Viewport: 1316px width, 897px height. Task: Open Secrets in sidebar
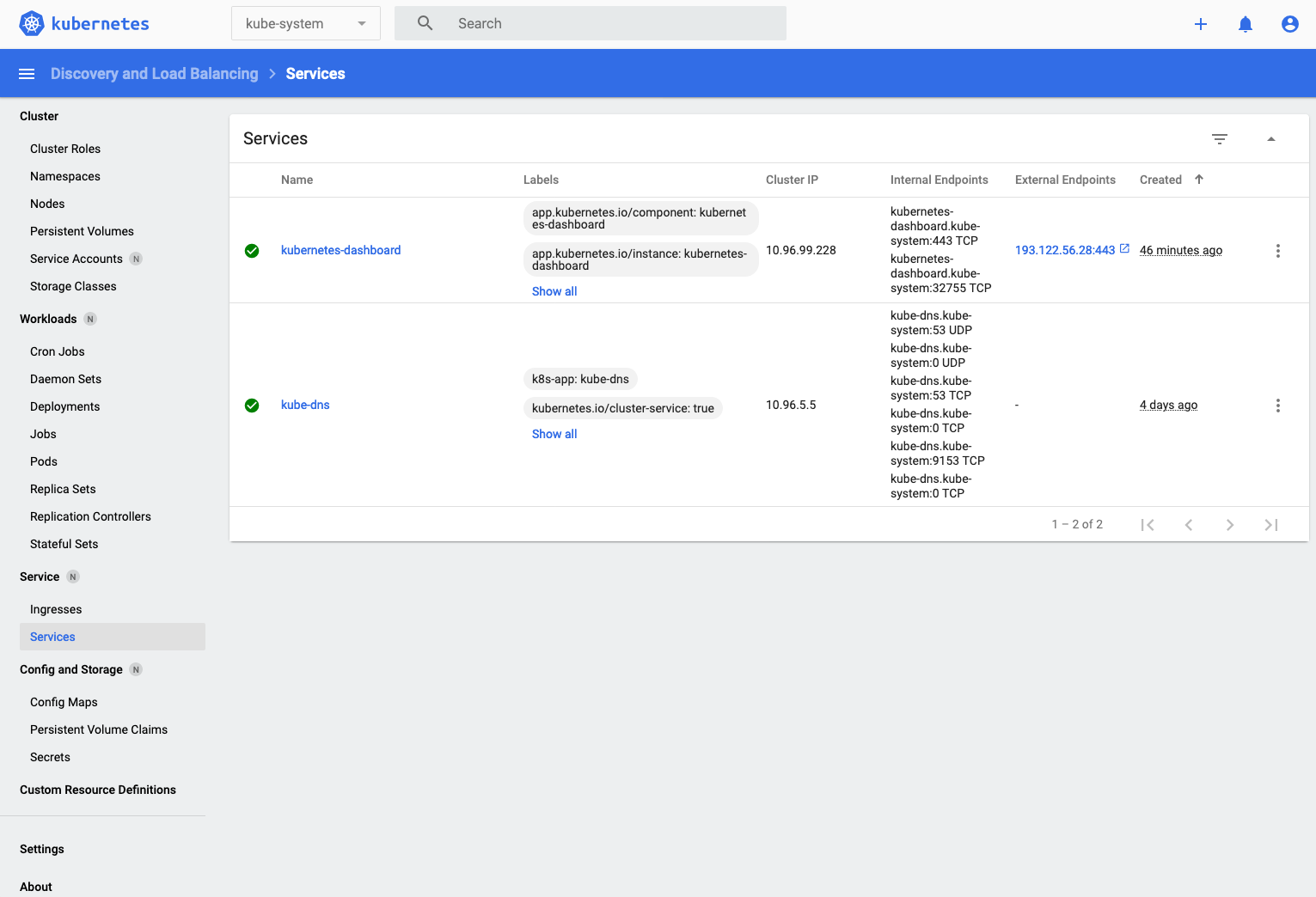[50, 757]
